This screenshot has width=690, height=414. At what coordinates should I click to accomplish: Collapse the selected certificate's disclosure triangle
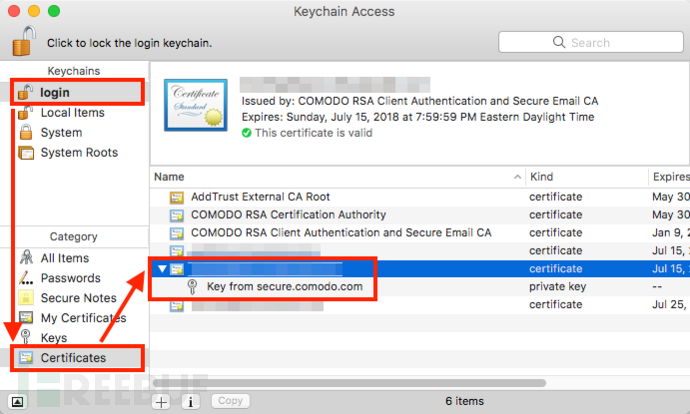point(161,268)
